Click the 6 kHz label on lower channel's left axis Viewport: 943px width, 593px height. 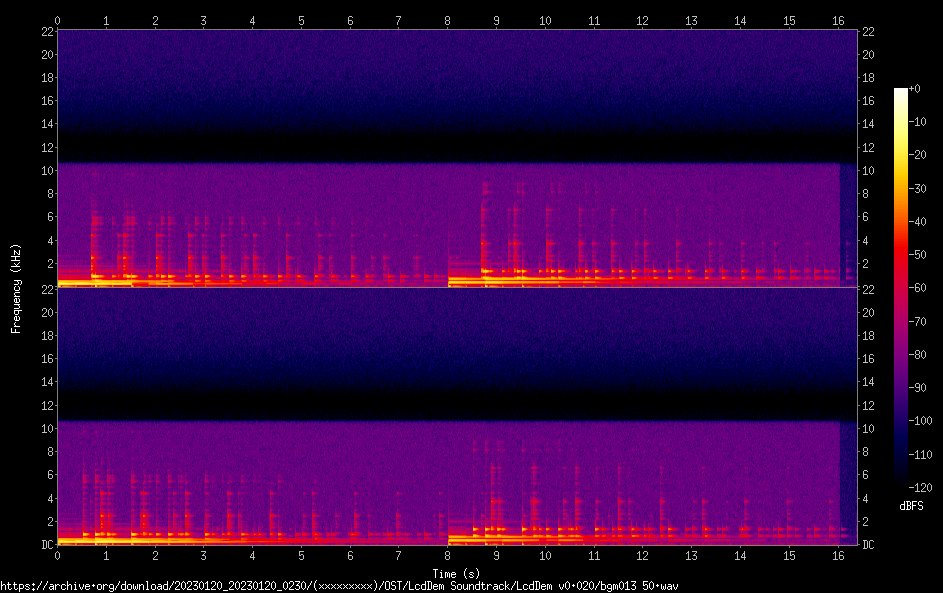point(46,475)
